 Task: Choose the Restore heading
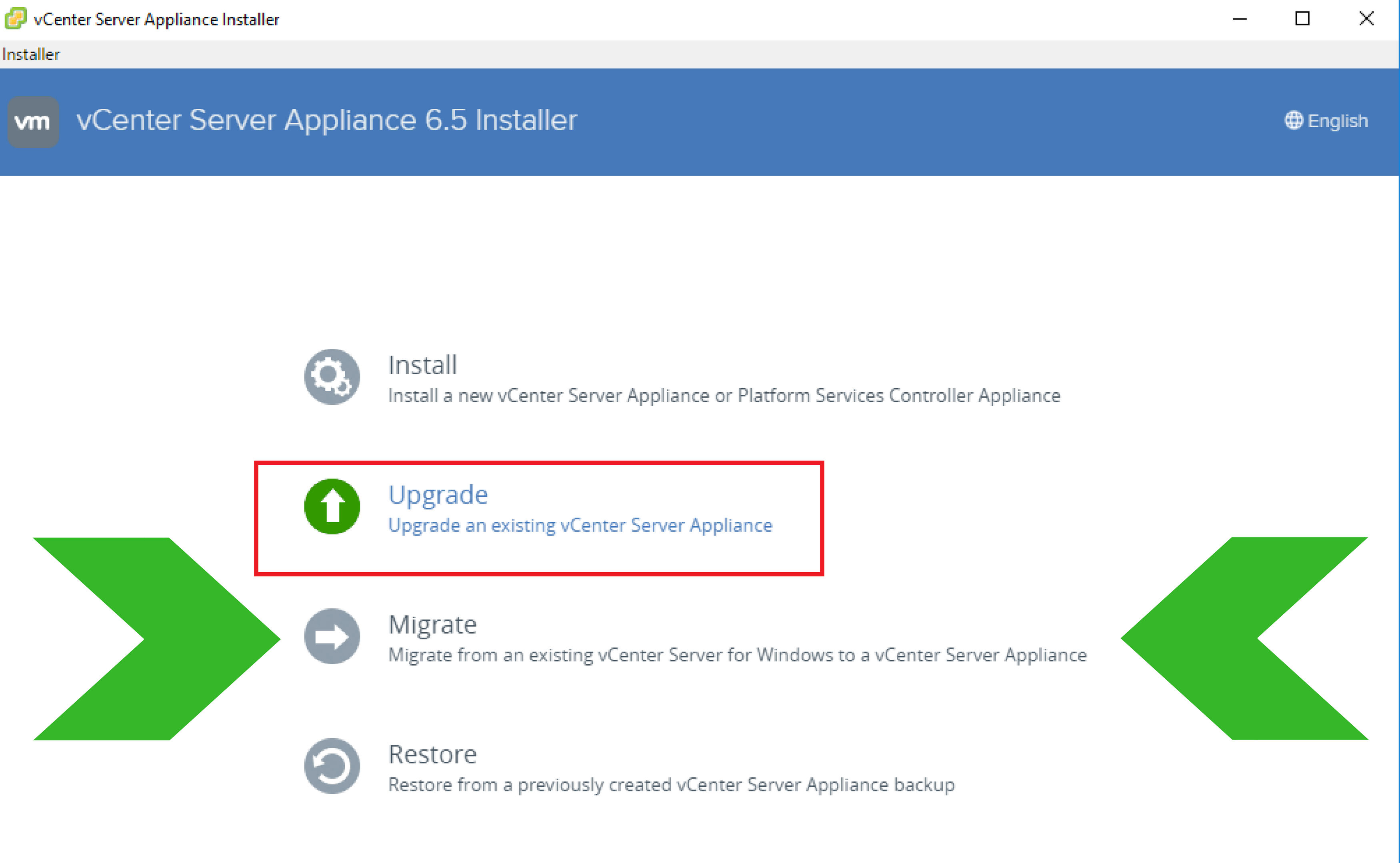432,755
